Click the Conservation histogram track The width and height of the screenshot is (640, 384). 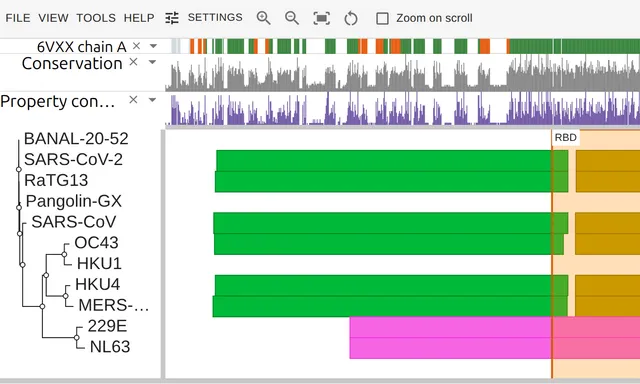coord(402,73)
